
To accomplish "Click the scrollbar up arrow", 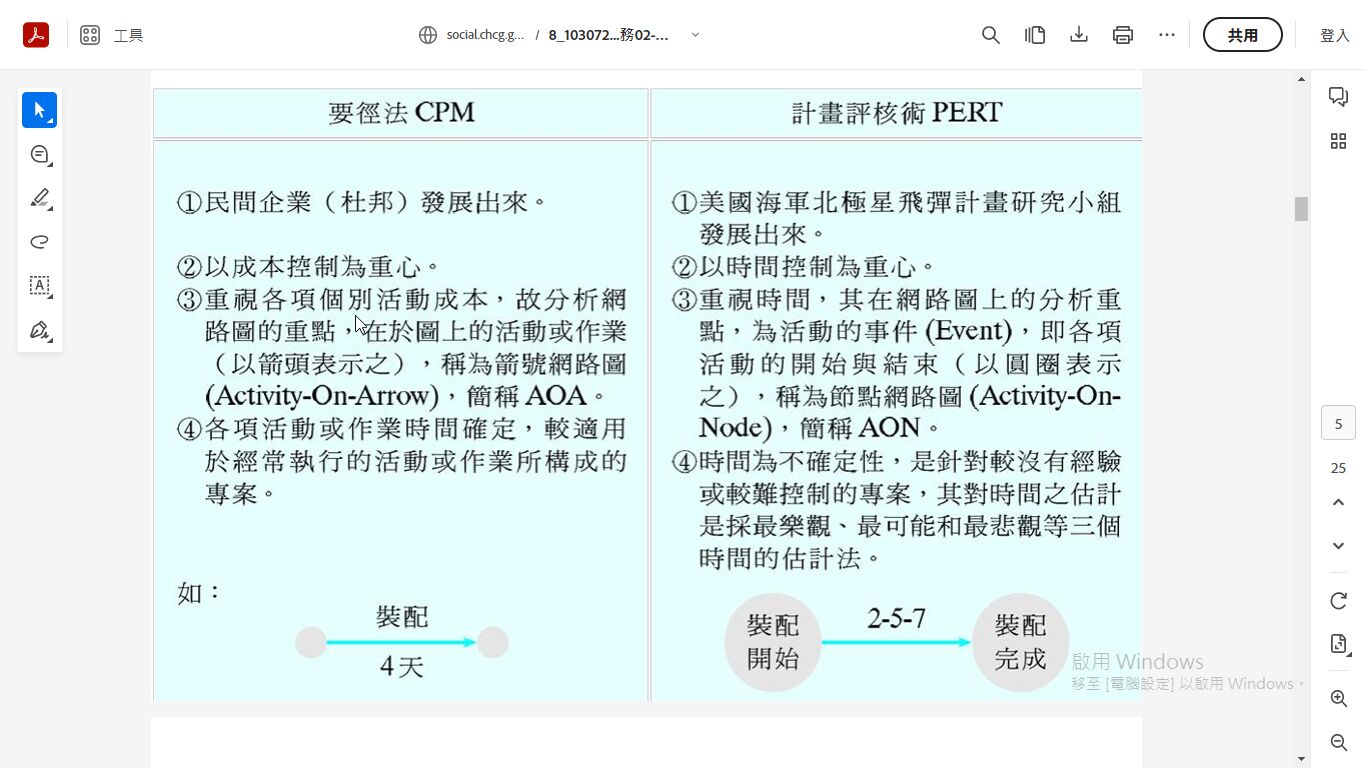I will [1301, 79].
